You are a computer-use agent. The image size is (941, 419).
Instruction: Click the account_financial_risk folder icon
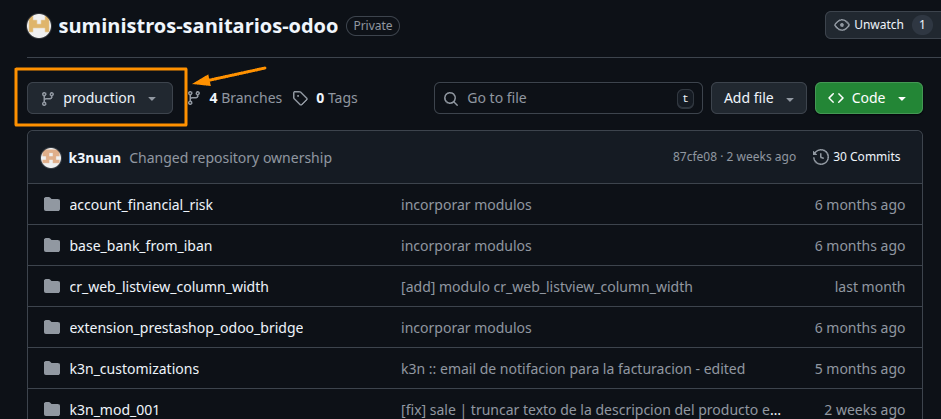click(52, 205)
